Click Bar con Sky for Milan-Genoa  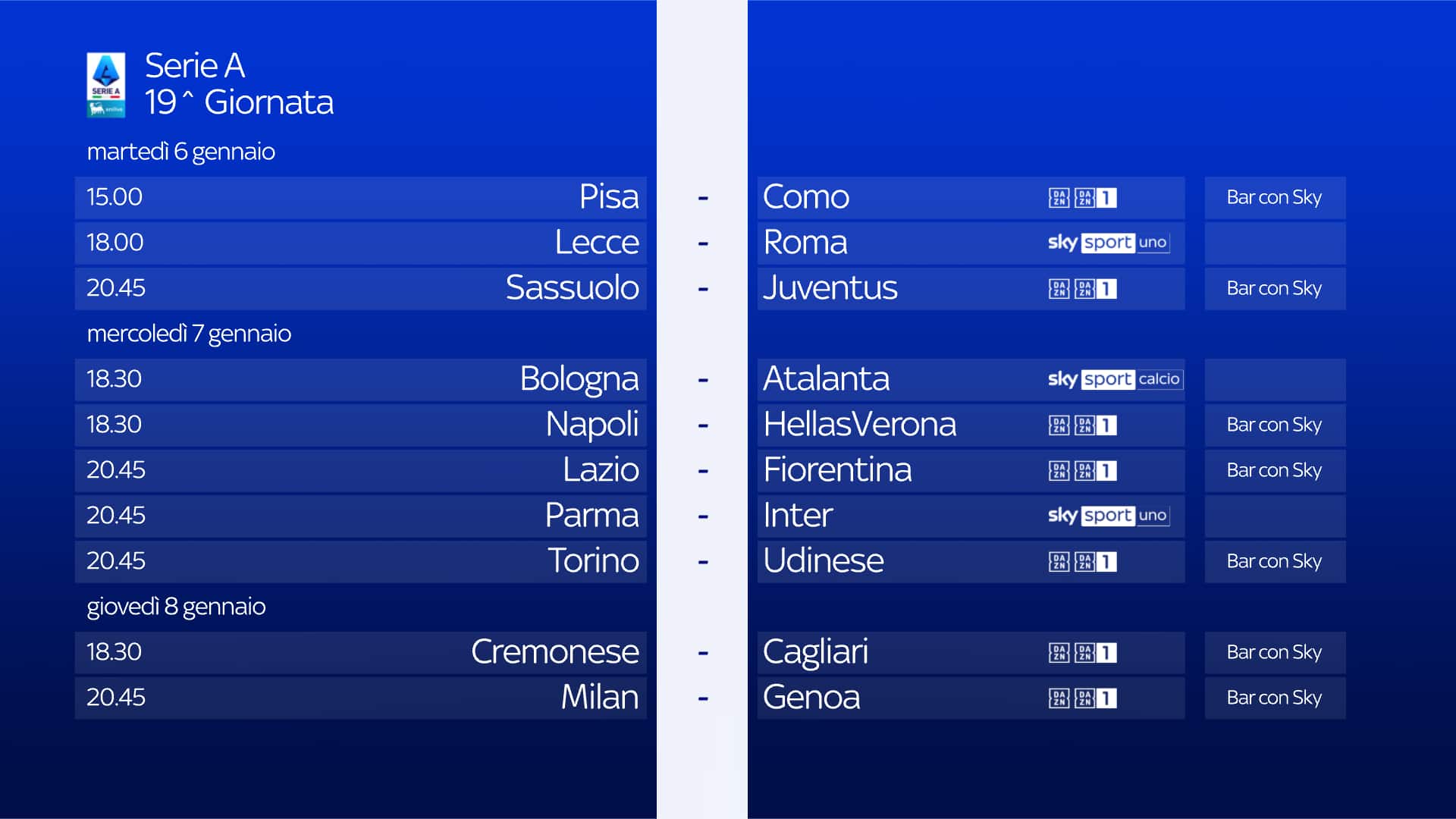click(x=1274, y=698)
